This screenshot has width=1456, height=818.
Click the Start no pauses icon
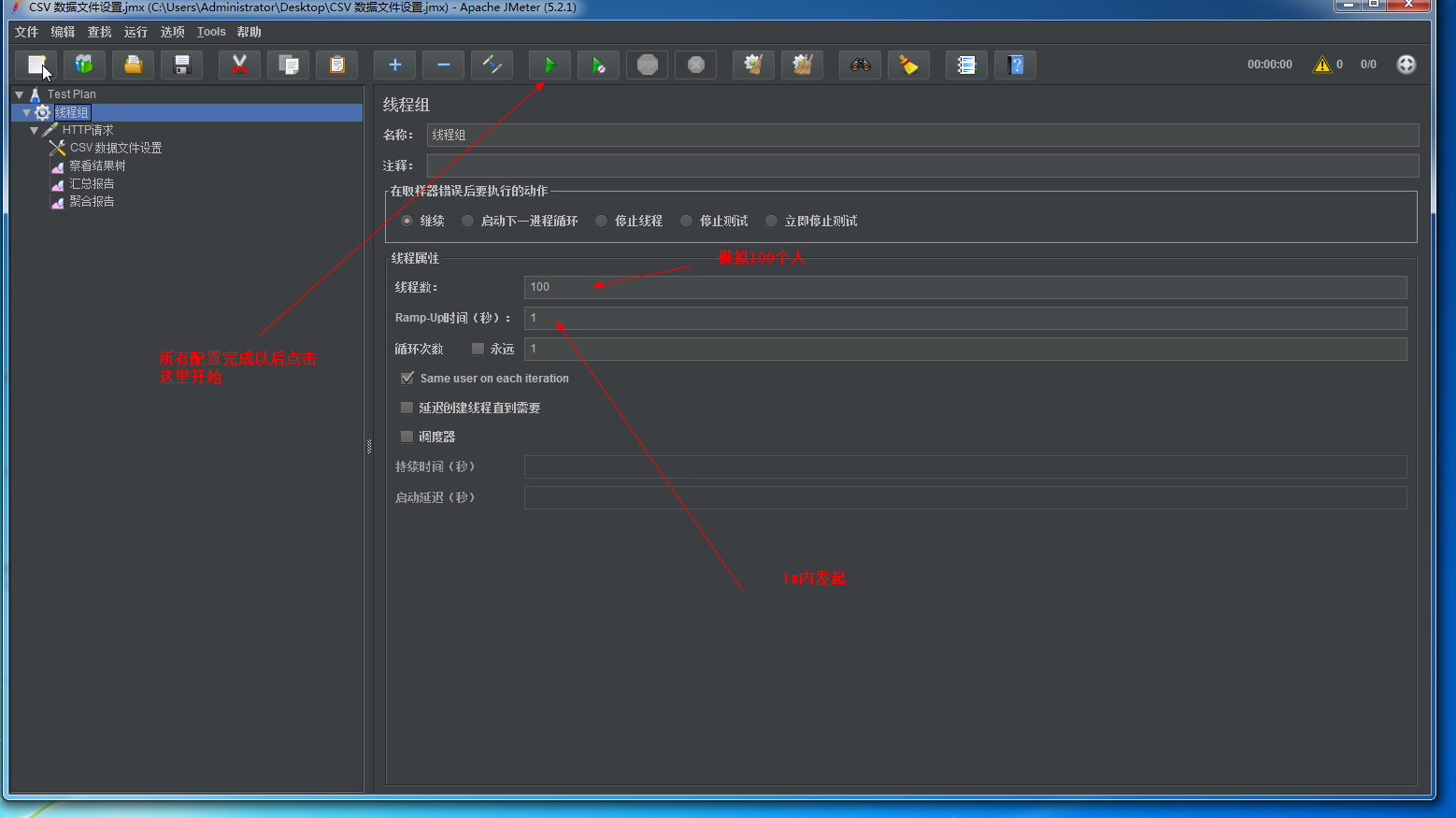tap(598, 65)
